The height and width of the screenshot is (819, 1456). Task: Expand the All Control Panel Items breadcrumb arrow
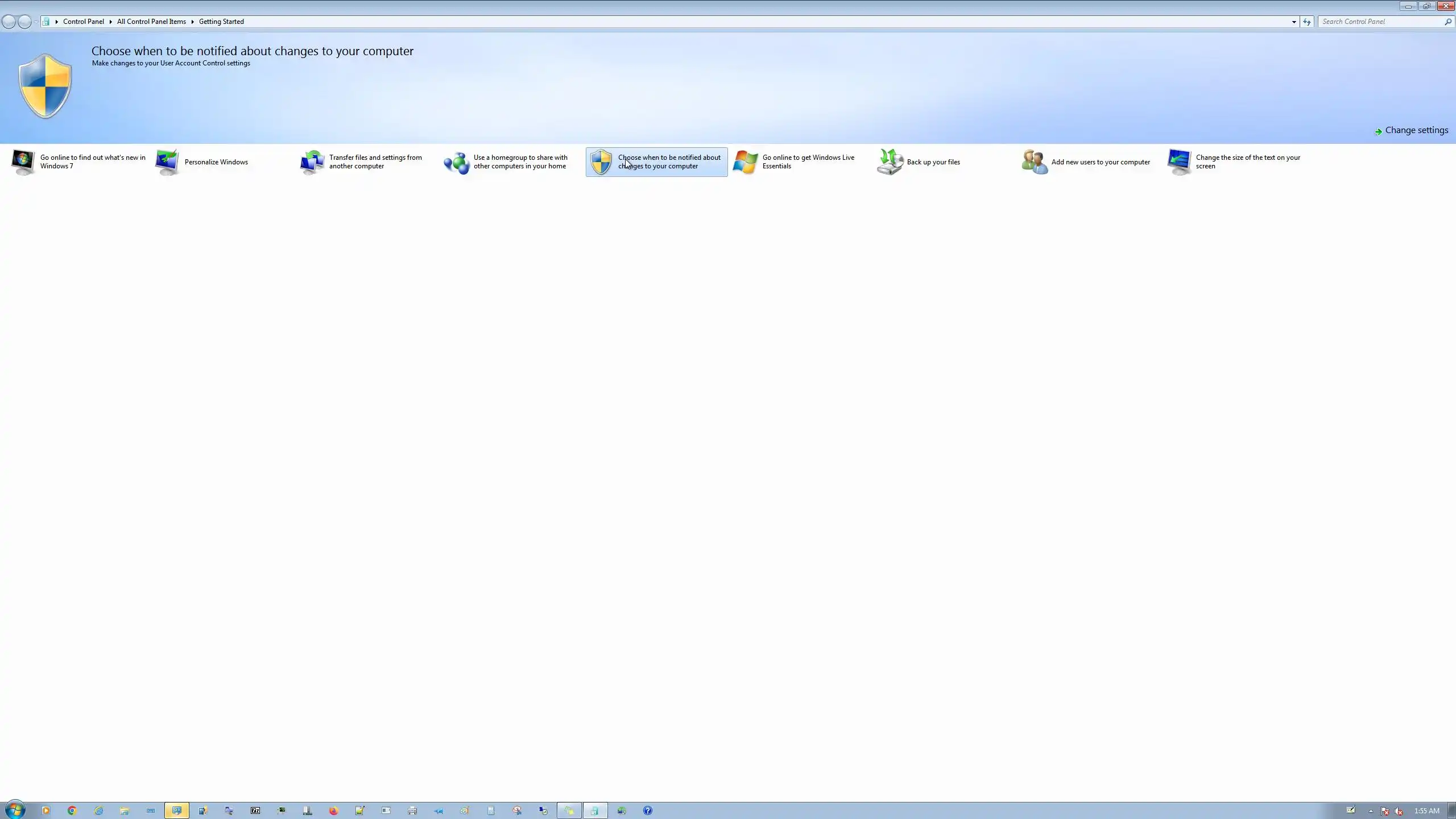(x=192, y=22)
